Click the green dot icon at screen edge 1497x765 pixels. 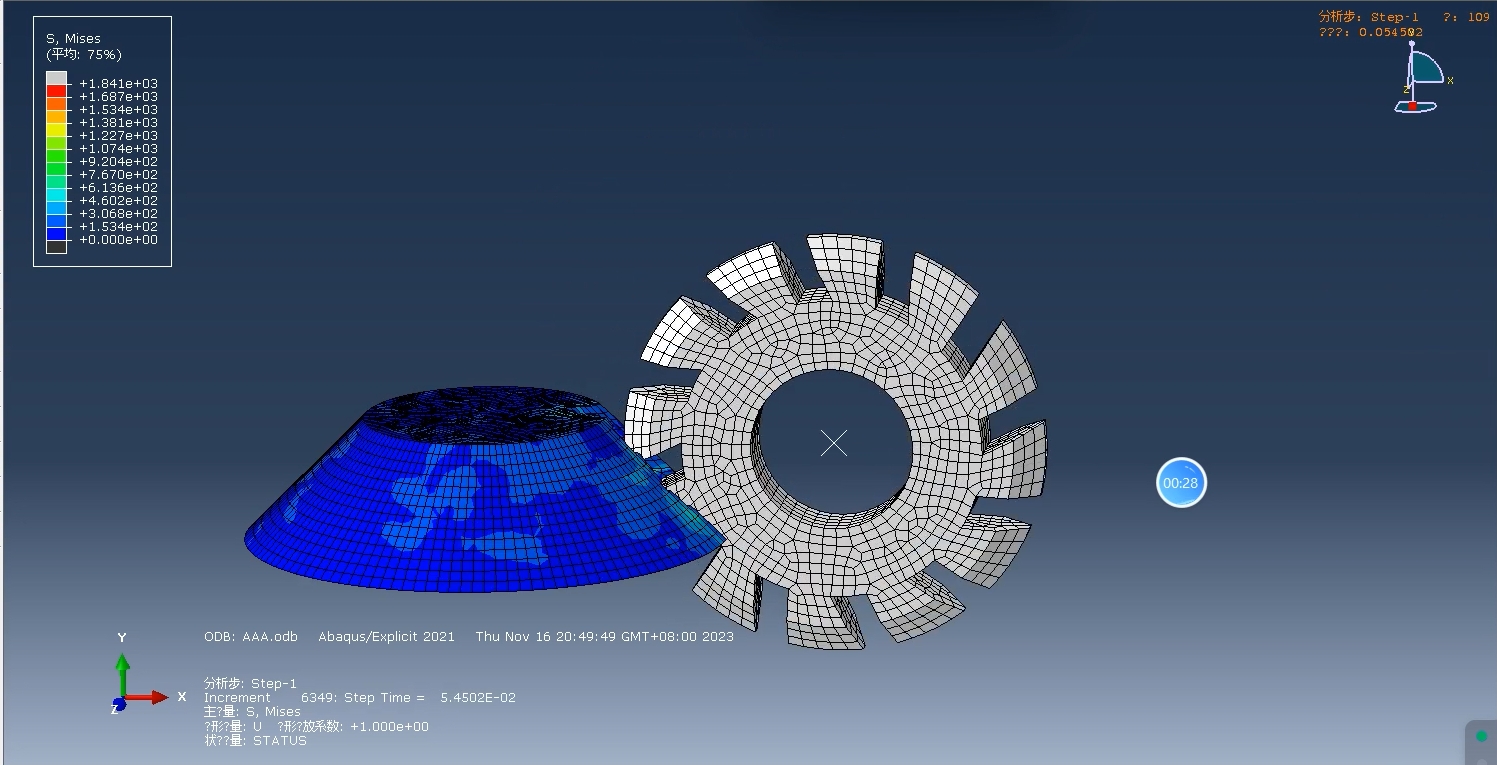(x=1481, y=736)
